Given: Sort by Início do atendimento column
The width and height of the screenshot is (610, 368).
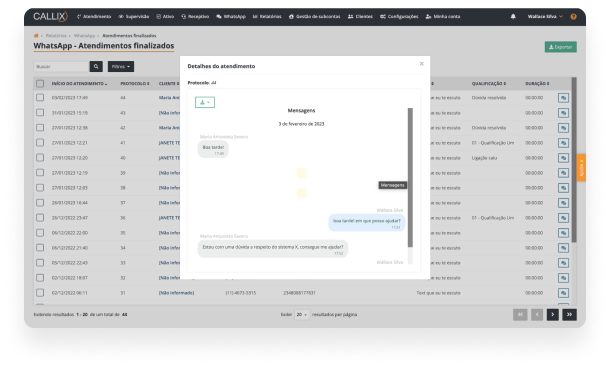Looking at the screenshot, I should [79, 84].
